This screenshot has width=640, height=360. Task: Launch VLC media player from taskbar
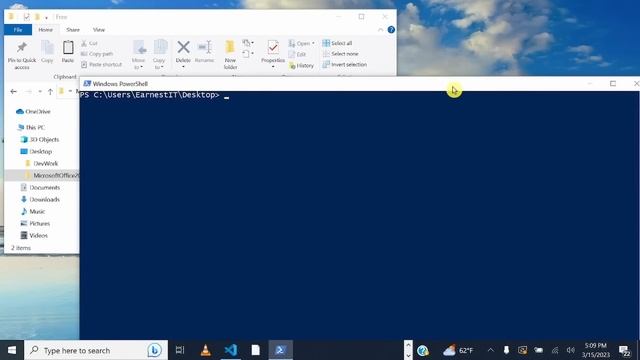coord(206,350)
